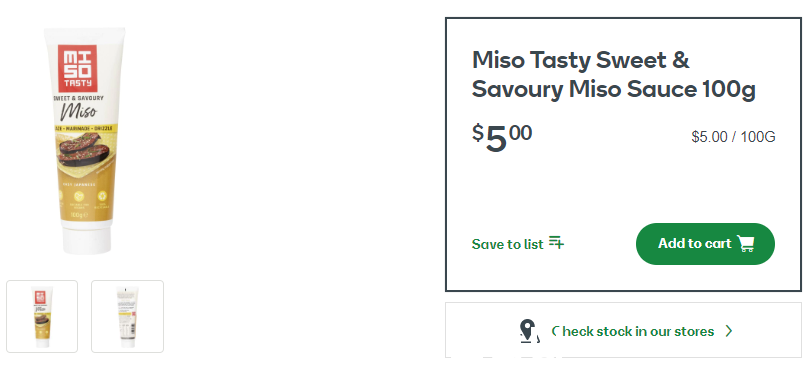Click the handwritten Miso text on the tube

[x=78, y=111]
